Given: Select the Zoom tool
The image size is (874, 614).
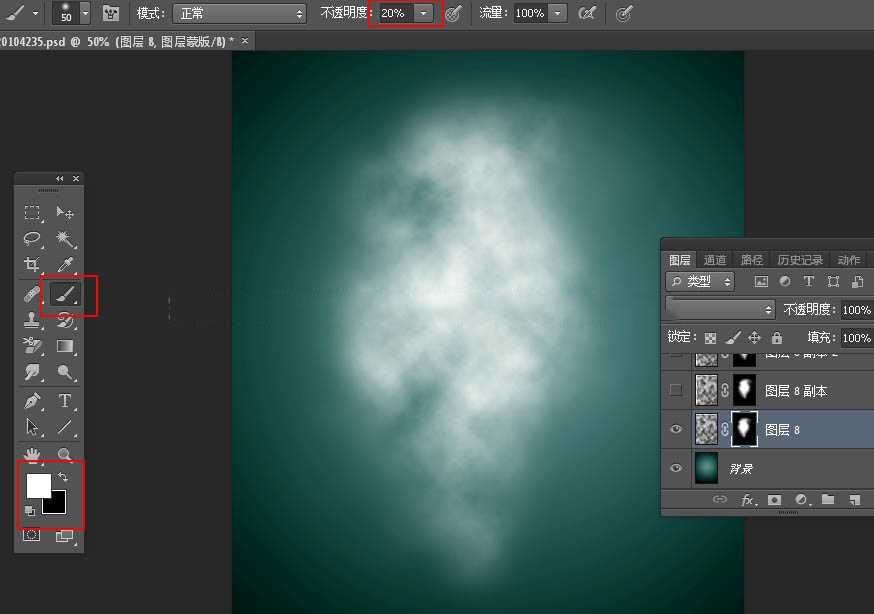Looking at the screenshot, I should click(62, 453).
